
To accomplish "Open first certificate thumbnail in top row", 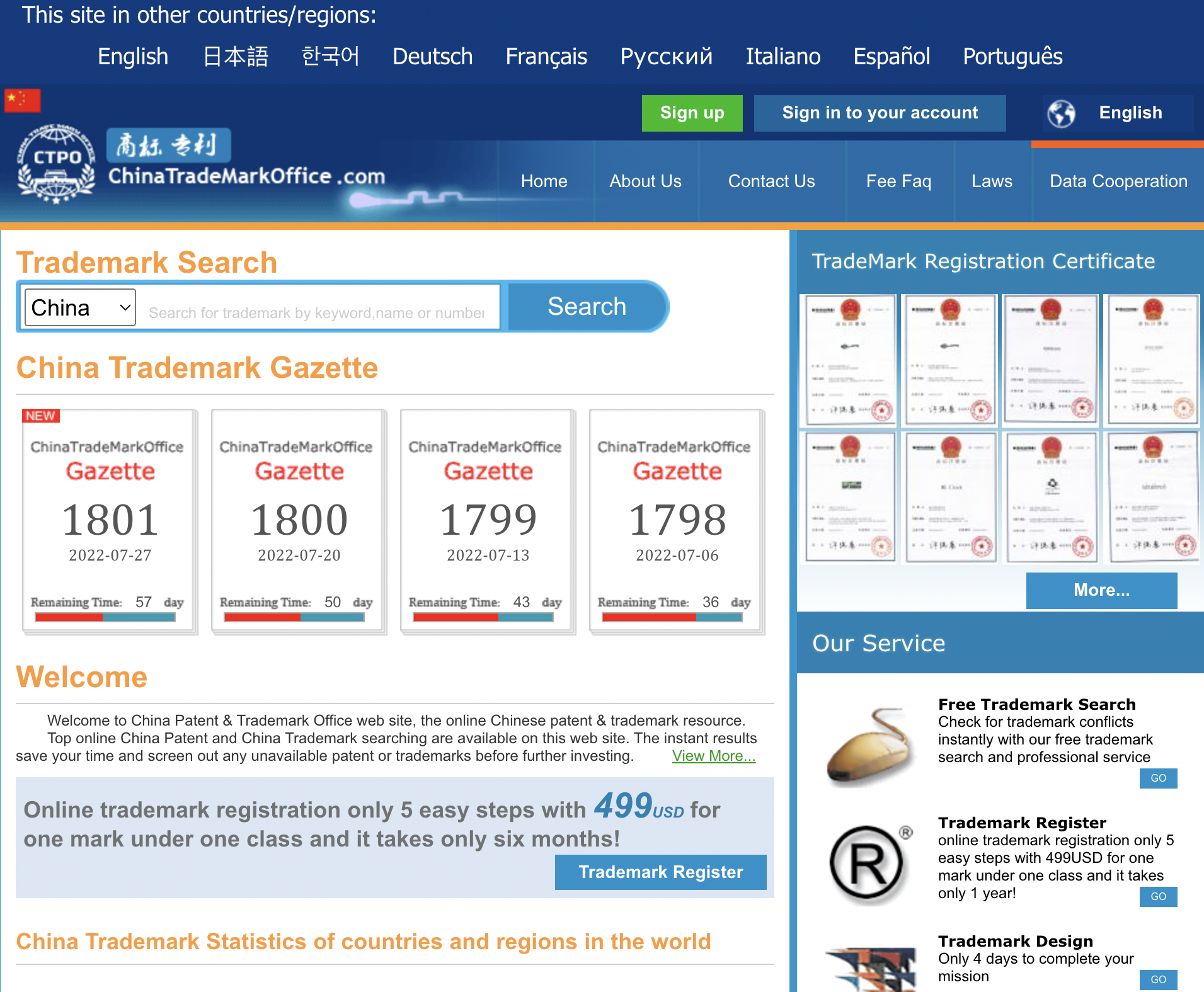I will 849,360.
